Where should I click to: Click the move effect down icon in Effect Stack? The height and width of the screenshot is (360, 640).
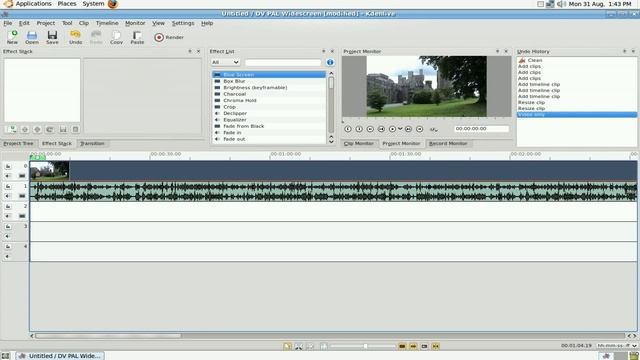(37, 129)
